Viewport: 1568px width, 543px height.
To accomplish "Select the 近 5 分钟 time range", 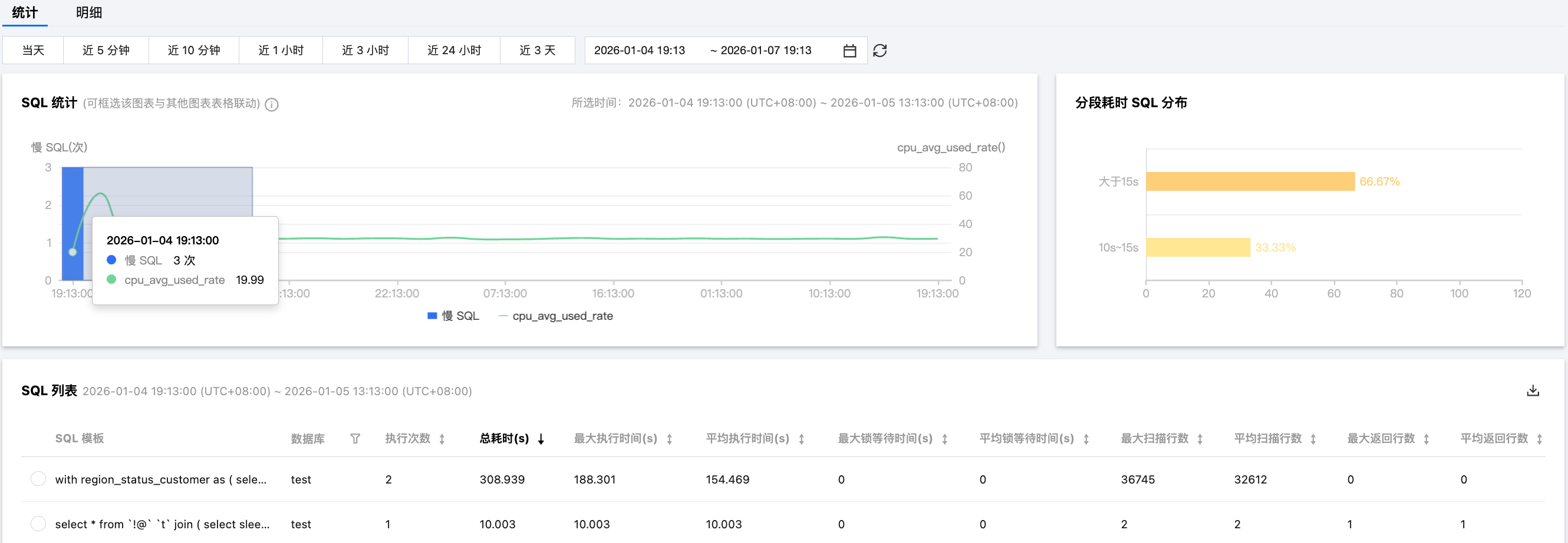I will point(106,51).
